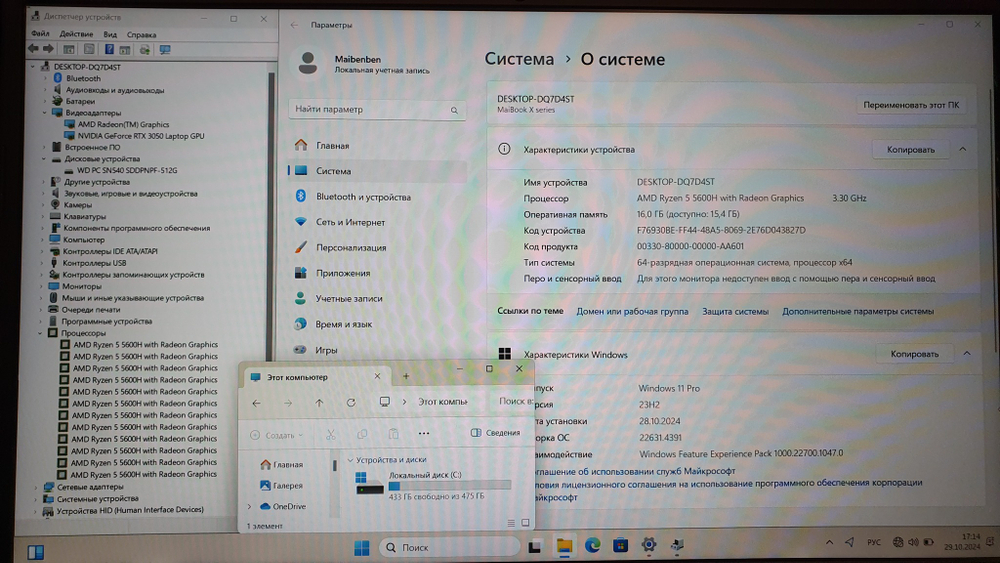Open Microsoft Store from taskbar
Screen dimensions: 1000x563
click(621, 545)
